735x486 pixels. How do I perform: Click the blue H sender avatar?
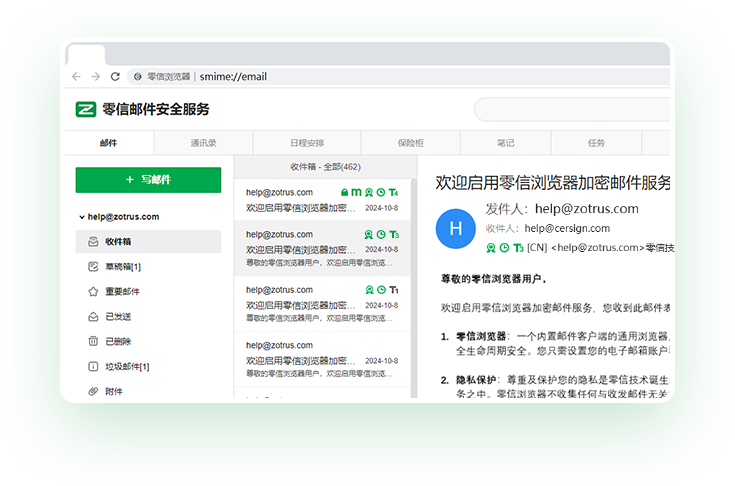[x=456, y=228]
